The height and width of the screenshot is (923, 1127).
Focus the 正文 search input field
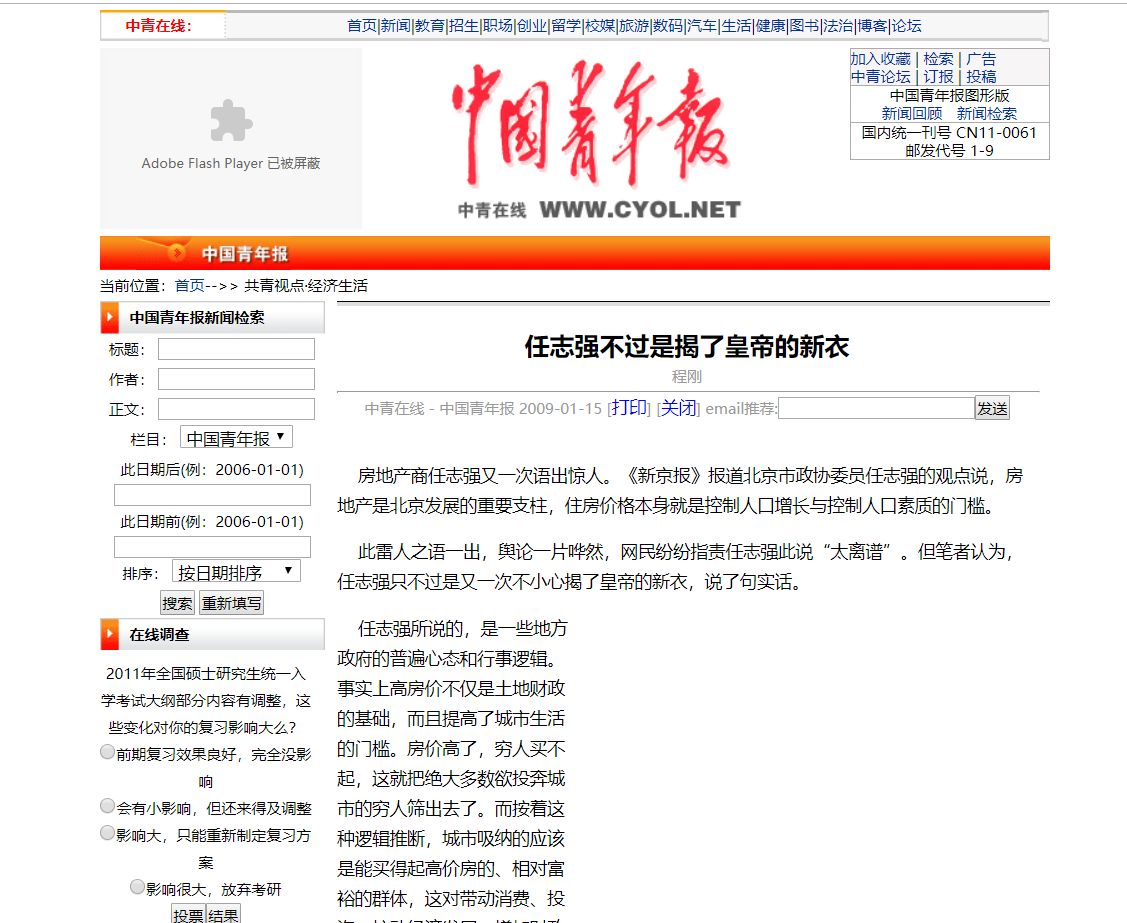coord(236,409)
